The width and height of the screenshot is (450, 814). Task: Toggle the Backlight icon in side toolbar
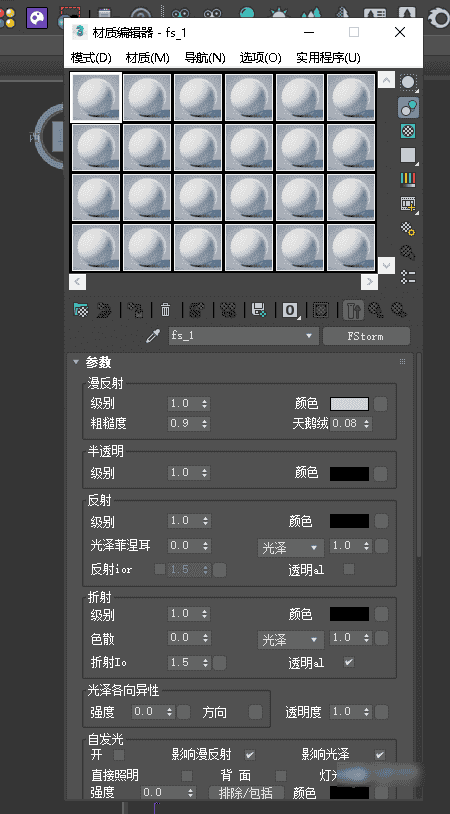click(408, 108)
